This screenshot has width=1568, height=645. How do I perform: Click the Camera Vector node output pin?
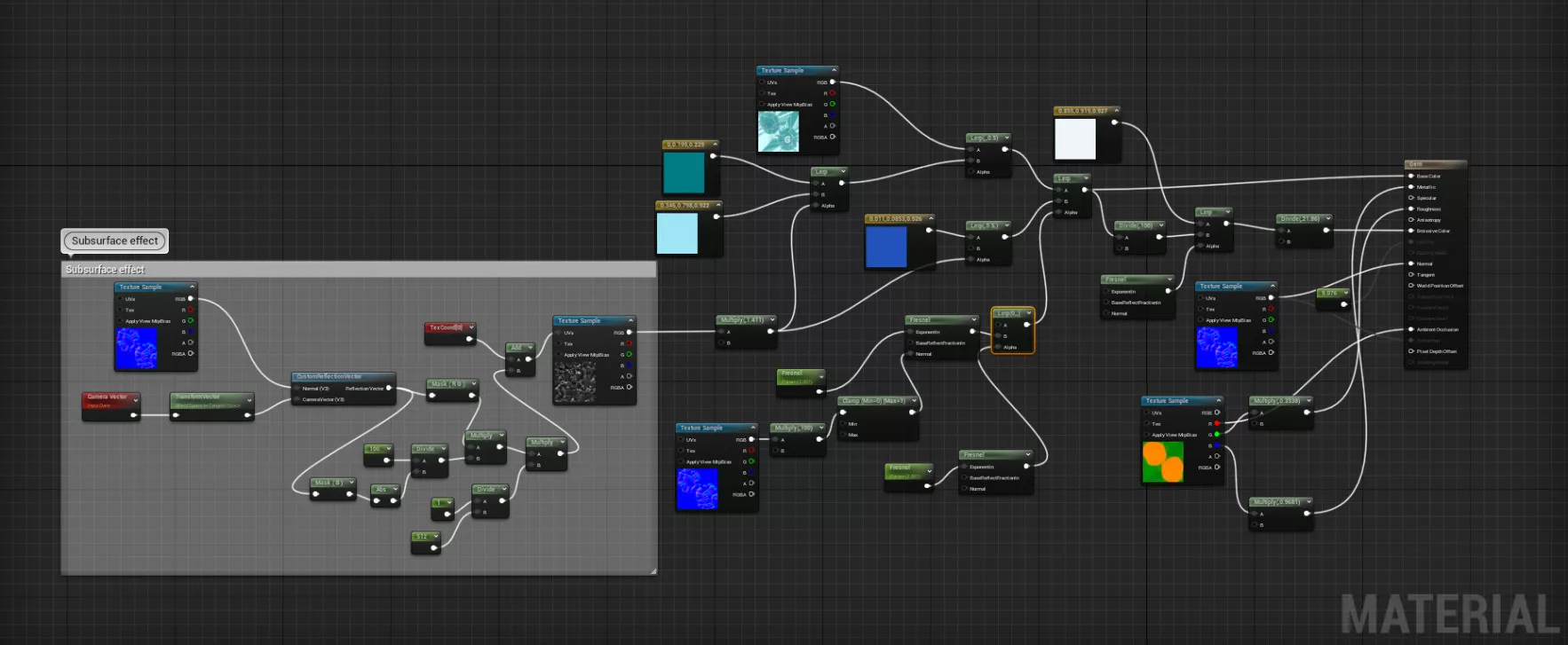135,414
